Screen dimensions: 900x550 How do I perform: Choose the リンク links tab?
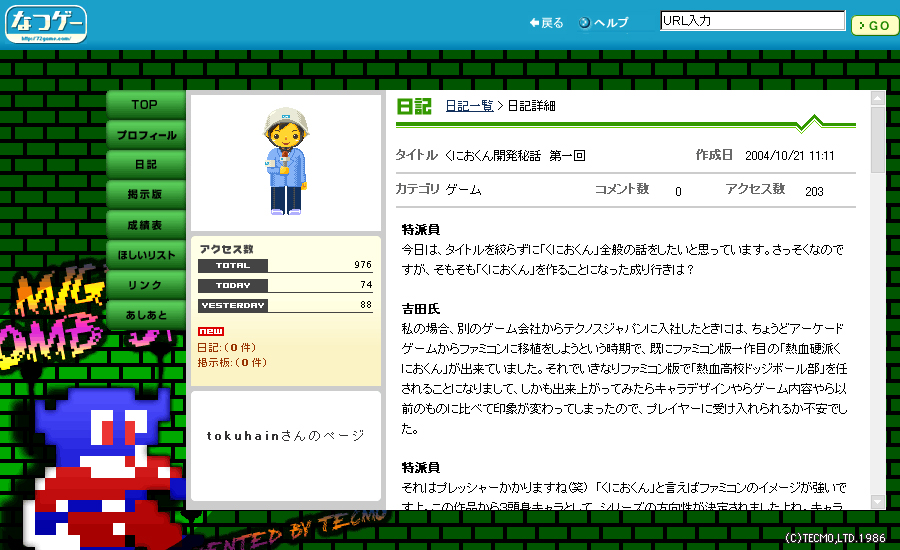click(146, 285)
